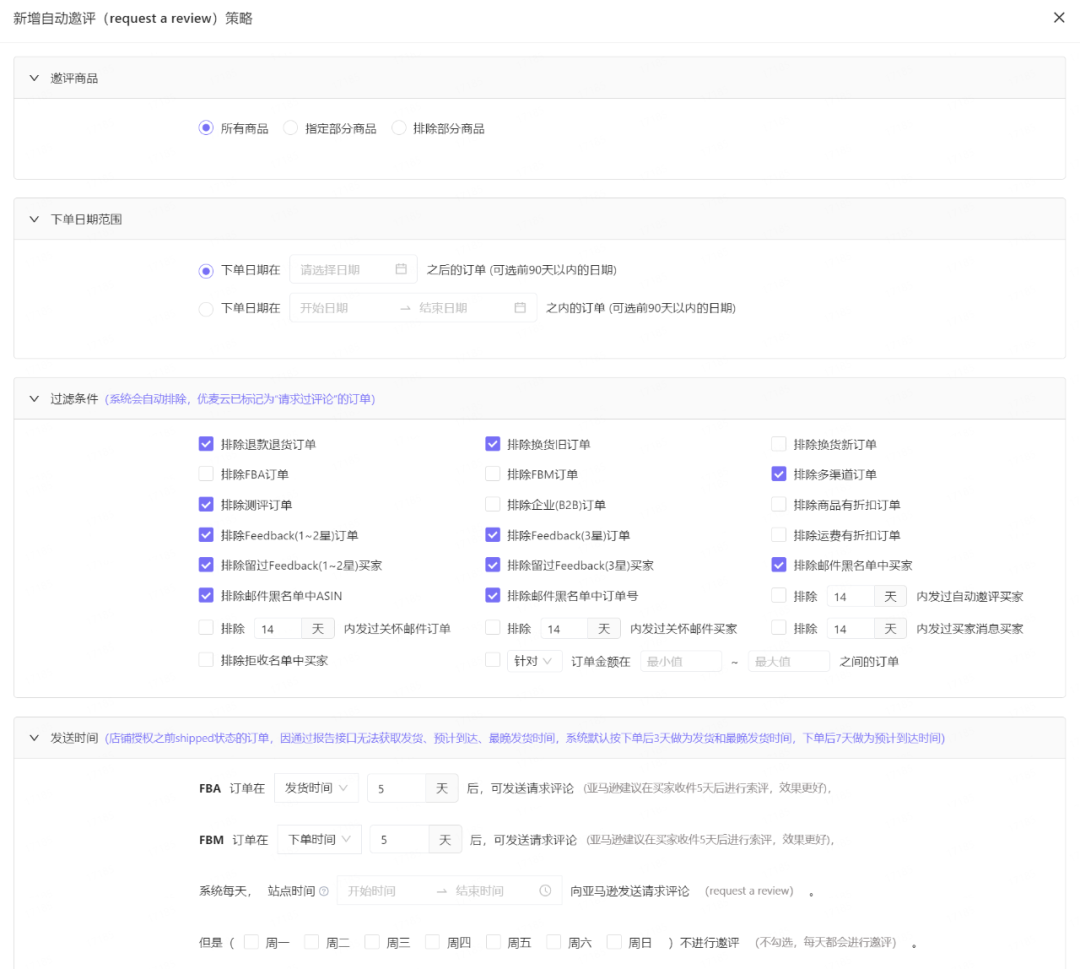This screenshot has width=1080, height=969.
Task: Check 排除换货新订单
Action: (778, 444)
